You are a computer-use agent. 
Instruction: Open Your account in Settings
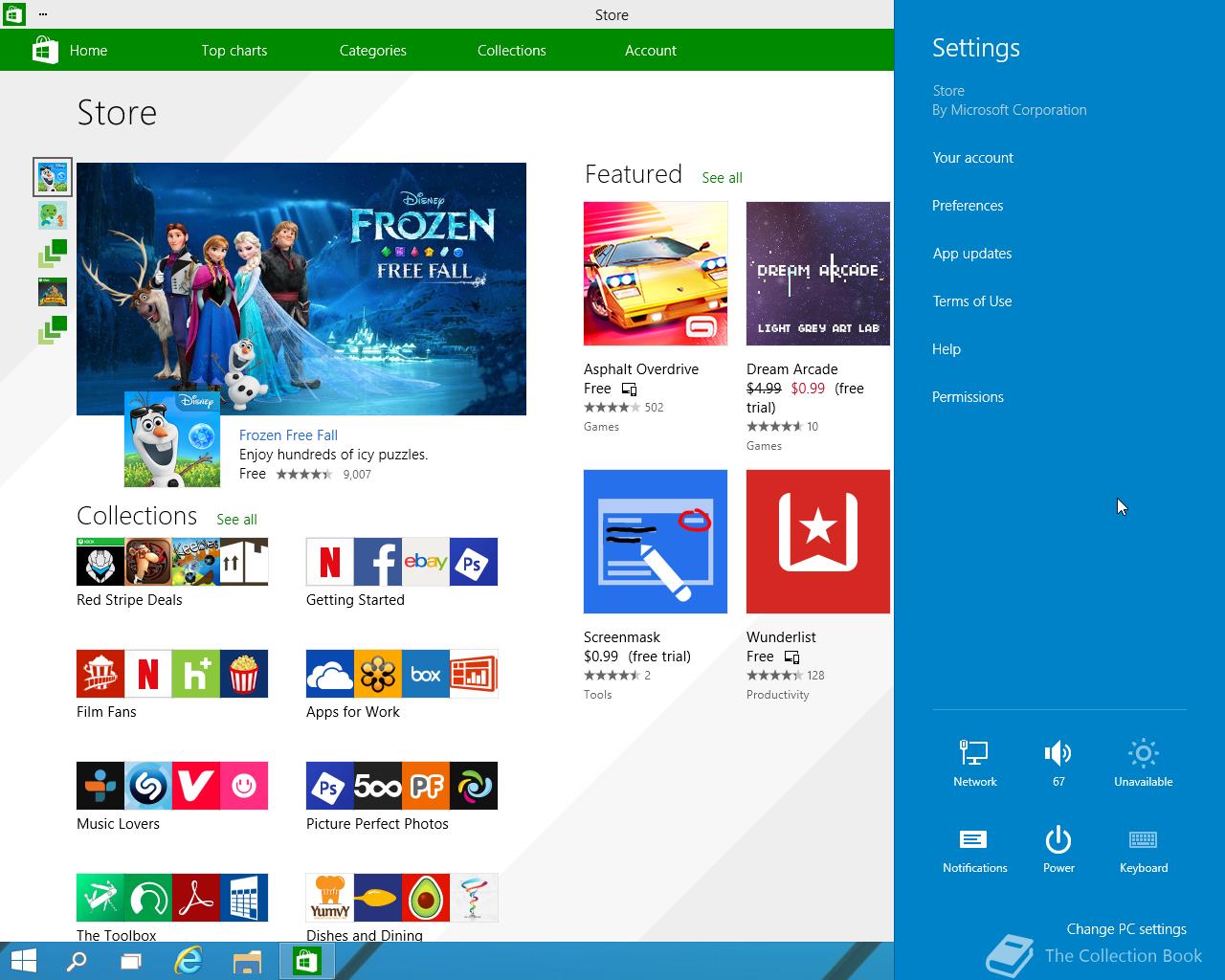tap(972, 158)
